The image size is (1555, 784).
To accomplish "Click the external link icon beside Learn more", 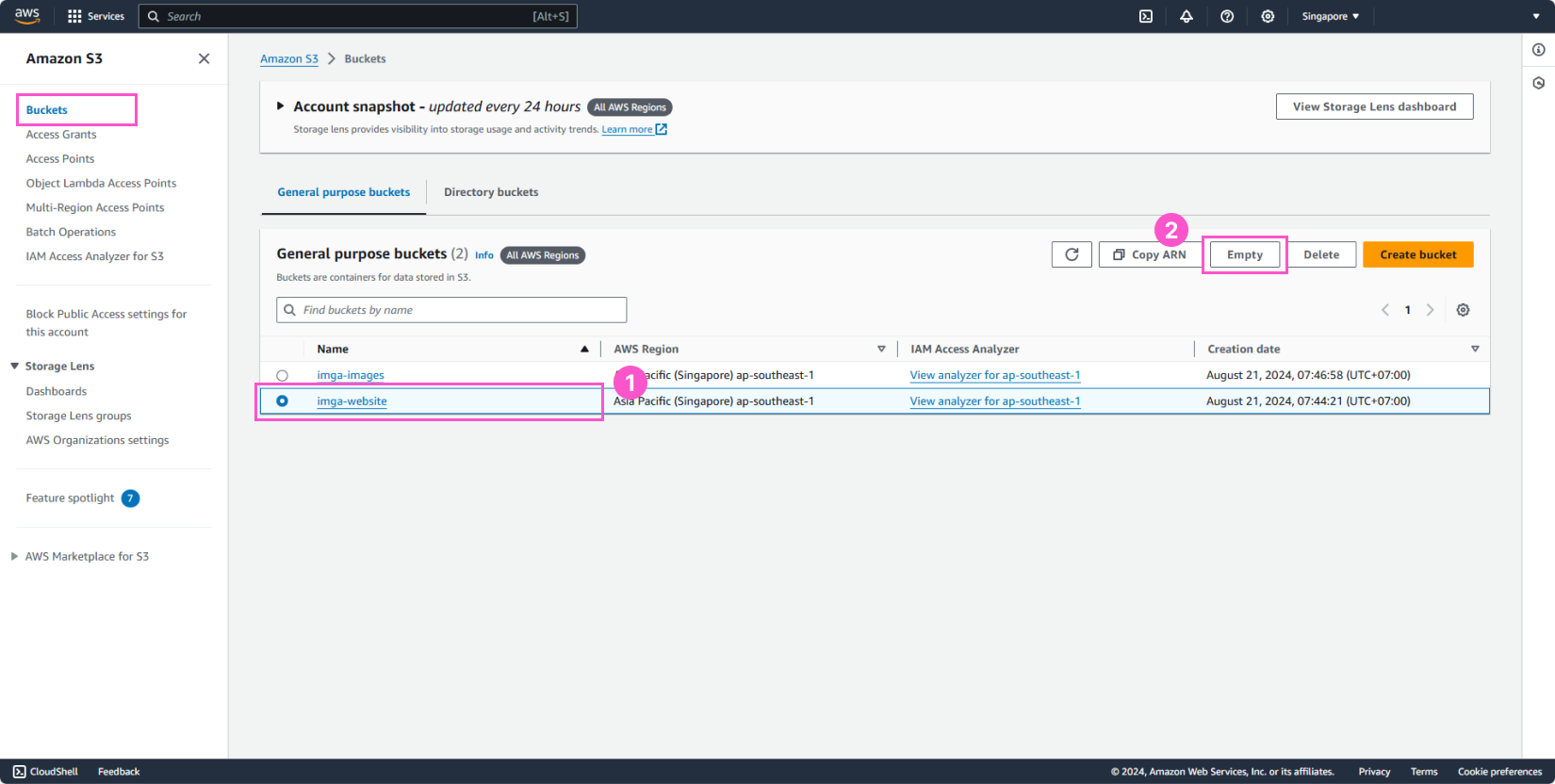I will click(662, 129).
